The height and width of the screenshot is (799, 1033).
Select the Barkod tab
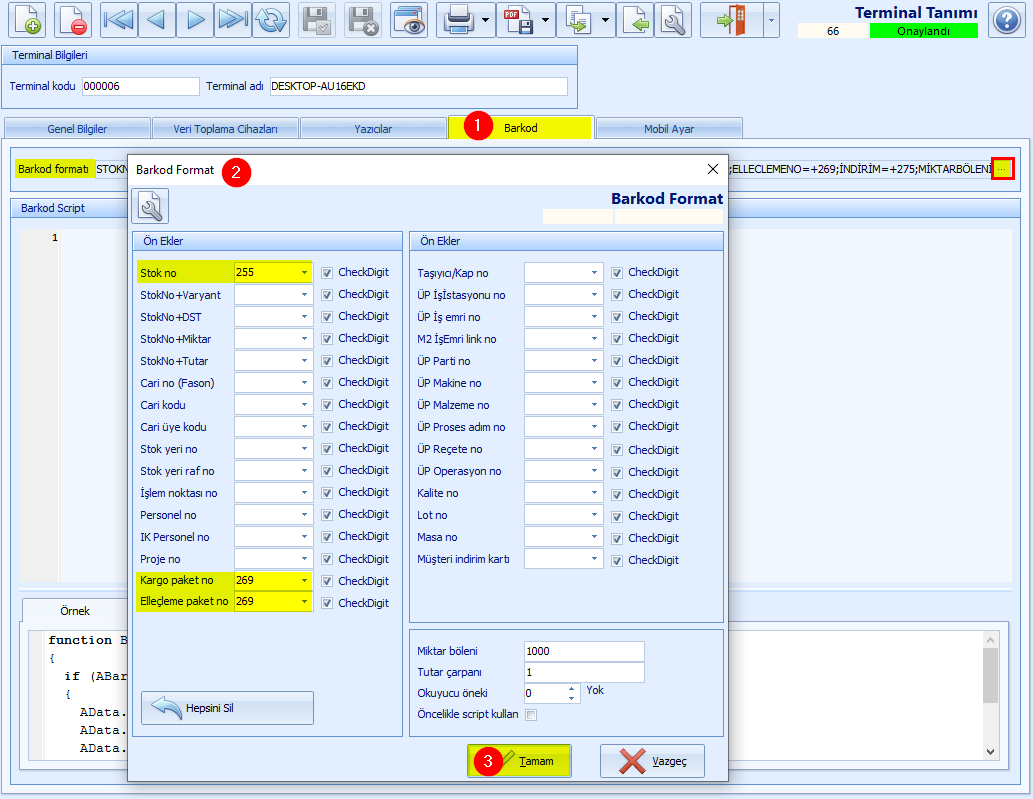pyautogui.click(x=520, y=128)
